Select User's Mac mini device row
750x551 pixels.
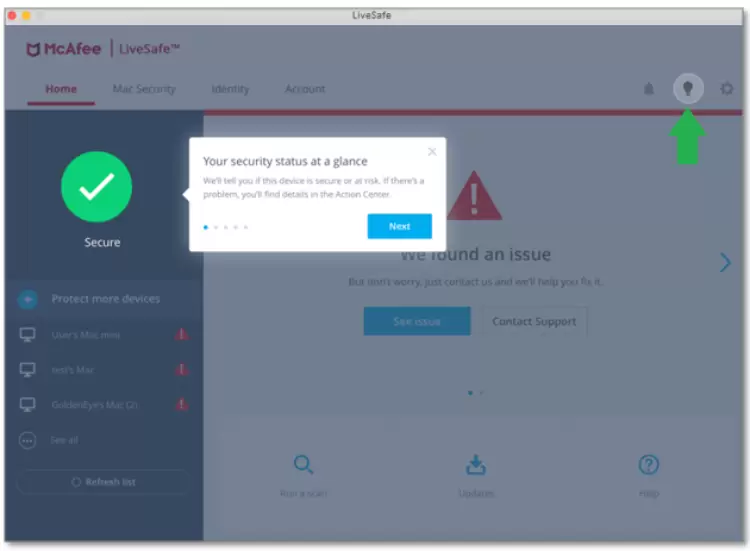[104, 334]
